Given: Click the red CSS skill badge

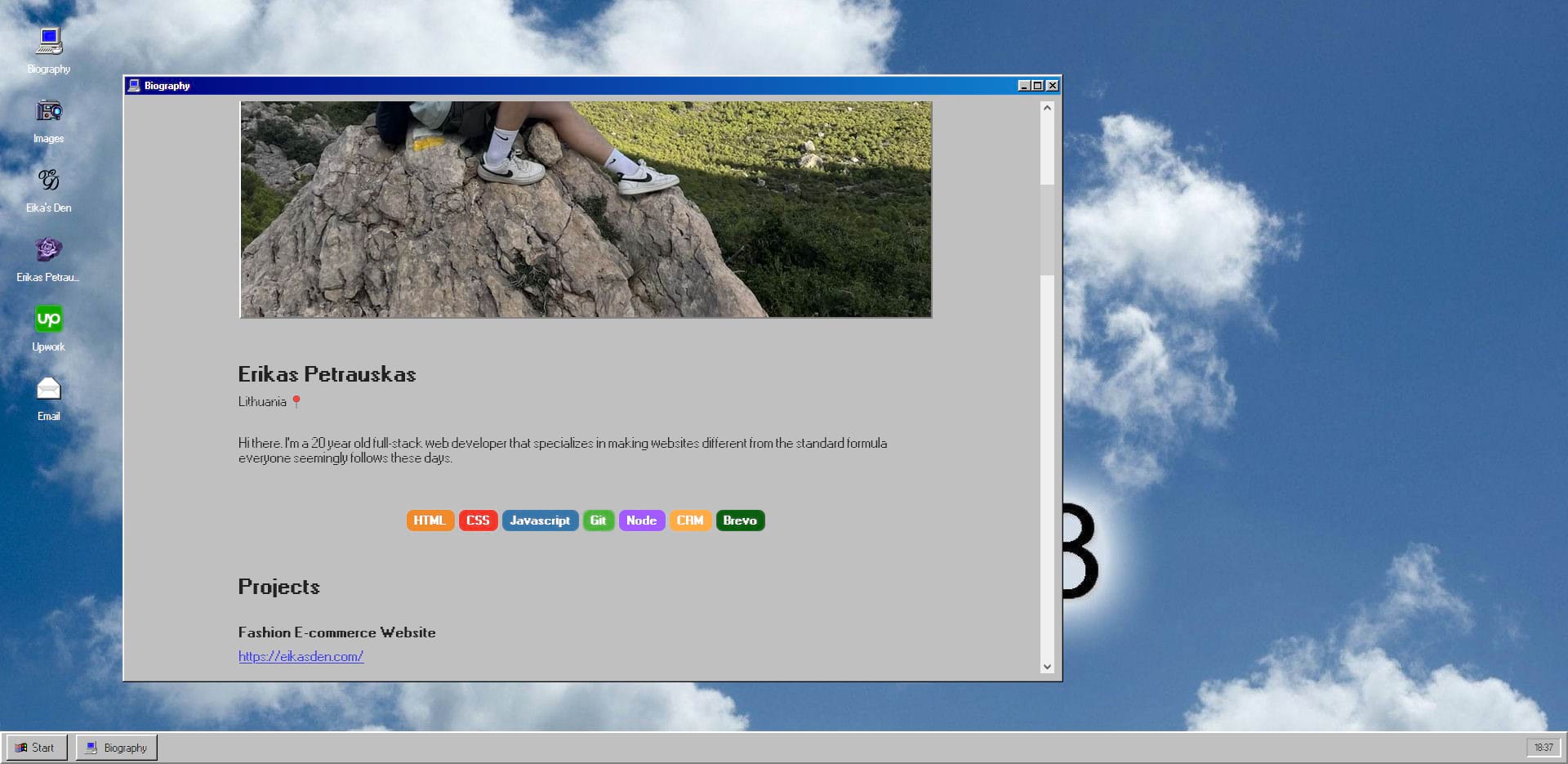Looking at the screenshot, I should tap(478, 521).
